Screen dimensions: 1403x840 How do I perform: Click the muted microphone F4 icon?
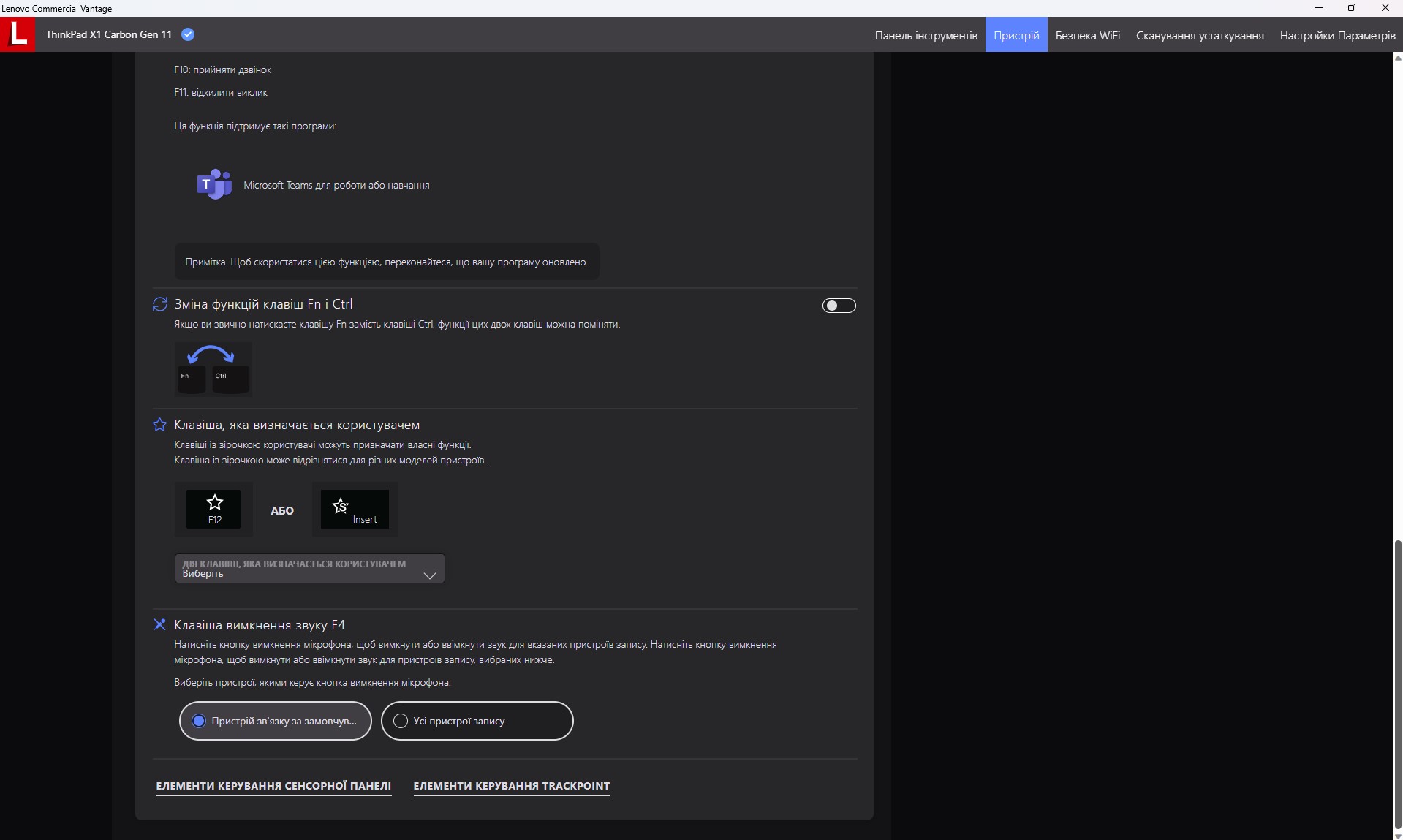coord(159,624)
